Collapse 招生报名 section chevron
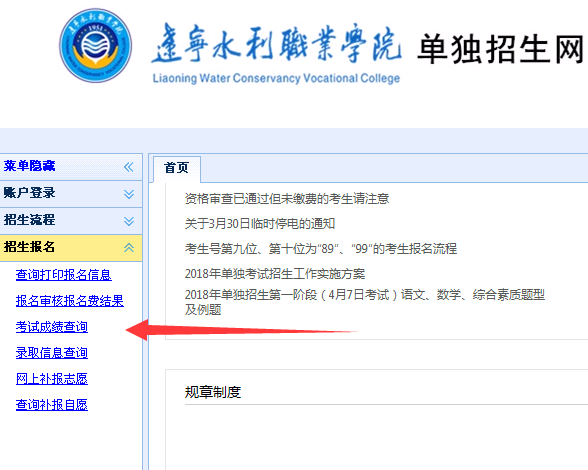Viewport: 588px width, 470px height. coord(129,248)
